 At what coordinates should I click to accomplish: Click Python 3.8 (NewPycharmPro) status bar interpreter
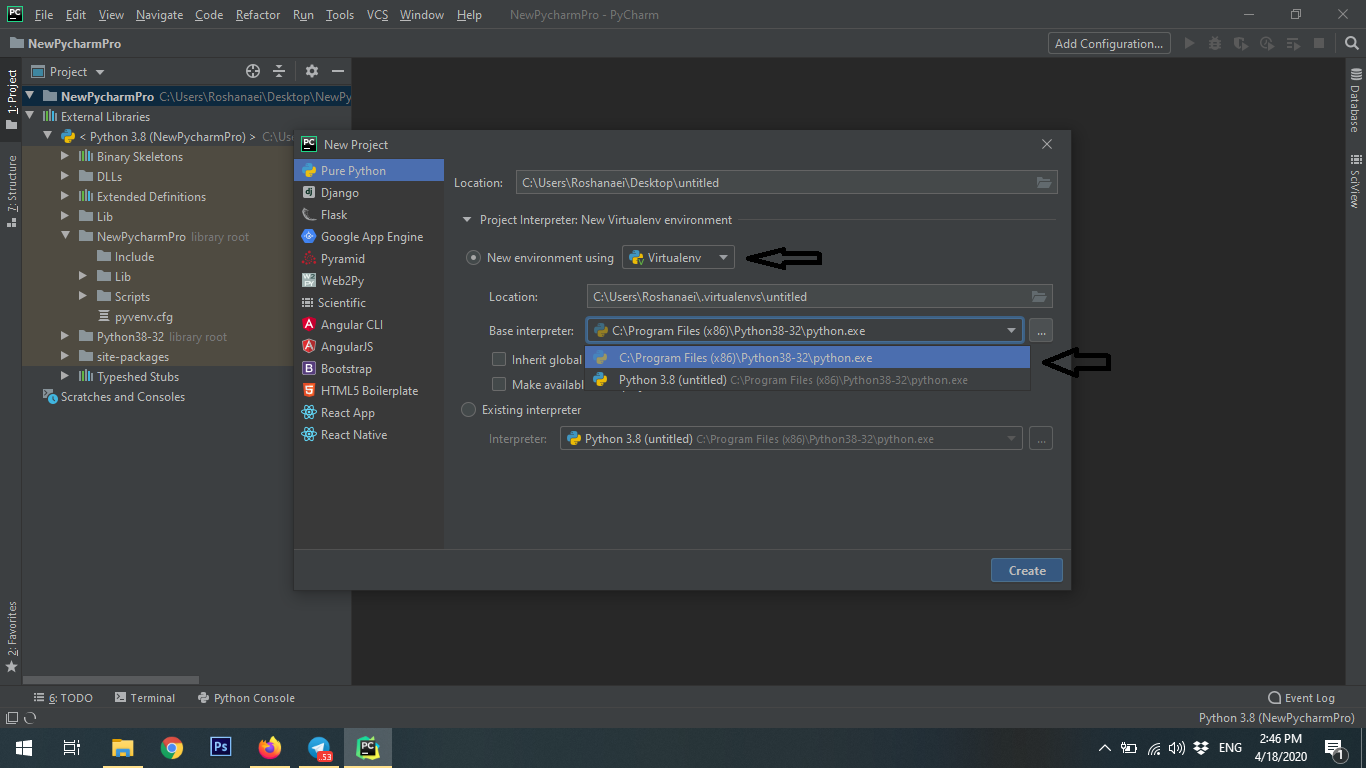(x=1277, y=718)
